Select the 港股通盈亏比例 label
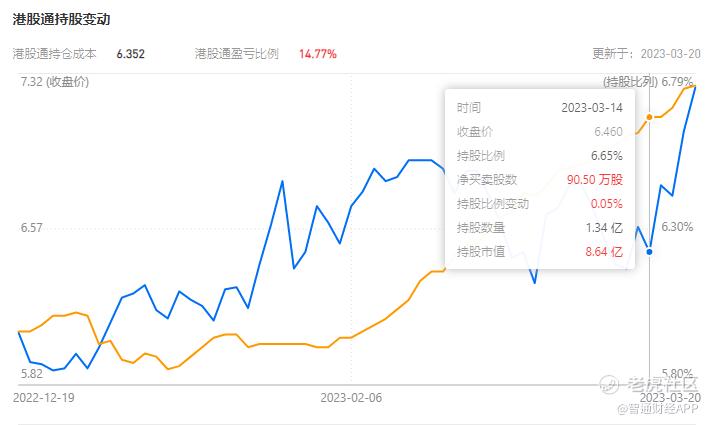Screen dimensions: 712x425 click(x=237, y=54)
